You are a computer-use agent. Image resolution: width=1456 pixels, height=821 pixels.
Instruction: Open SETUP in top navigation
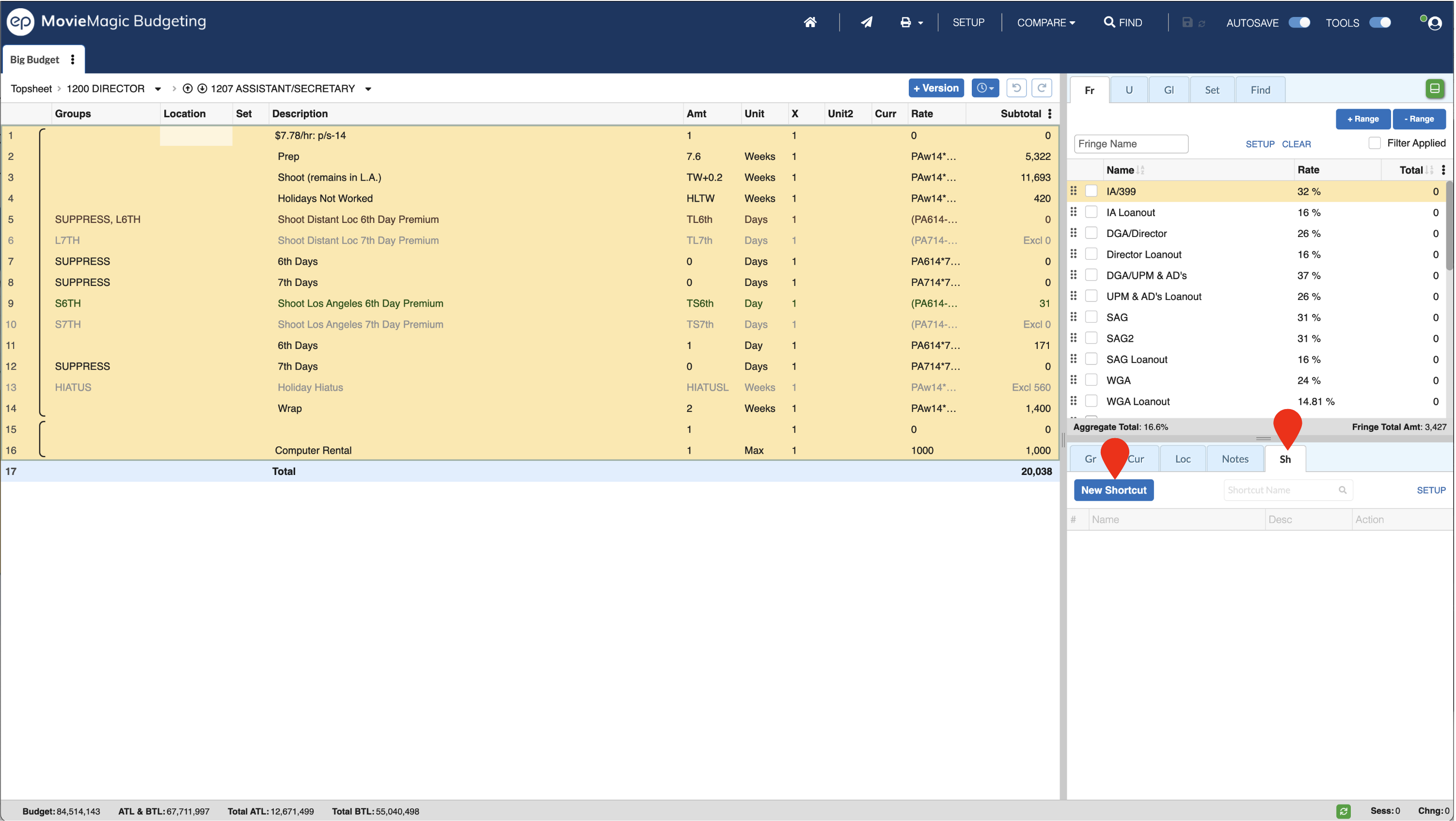968,23
